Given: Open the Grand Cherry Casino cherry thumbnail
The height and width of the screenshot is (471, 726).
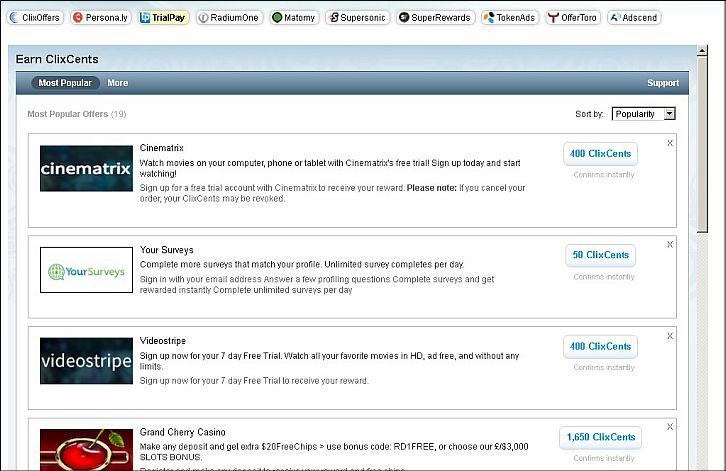Looking at the screenshot, I should [86, 450].
